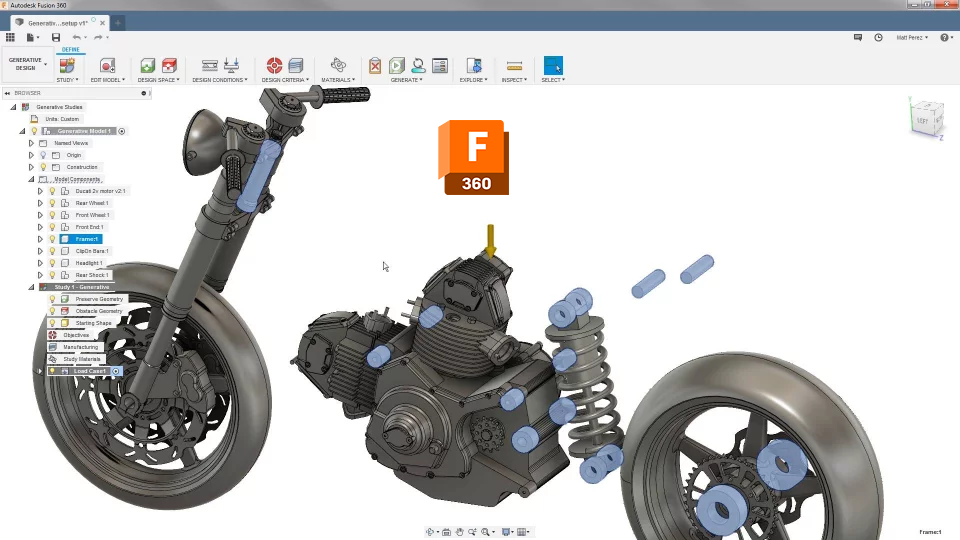960x540 pixels.
Task: Open the data panel grid icon
Action: (10, 37)
